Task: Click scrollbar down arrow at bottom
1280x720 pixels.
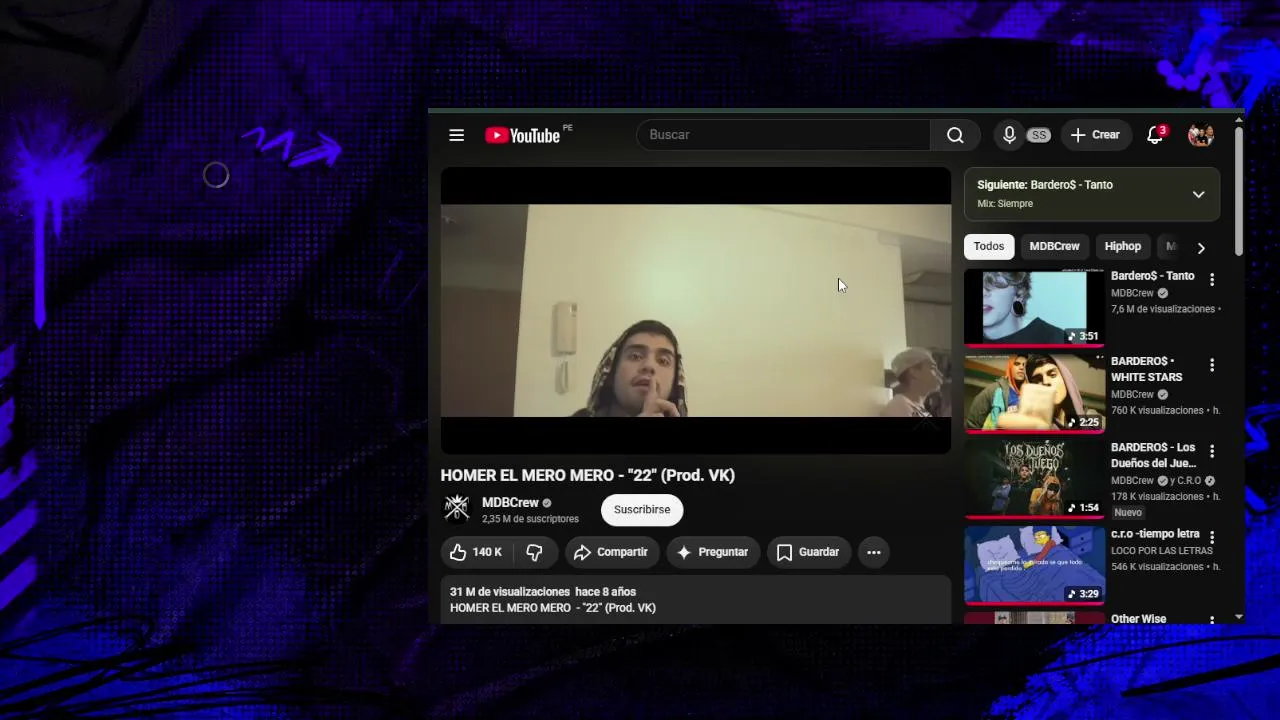Action: coord(1239,617)
